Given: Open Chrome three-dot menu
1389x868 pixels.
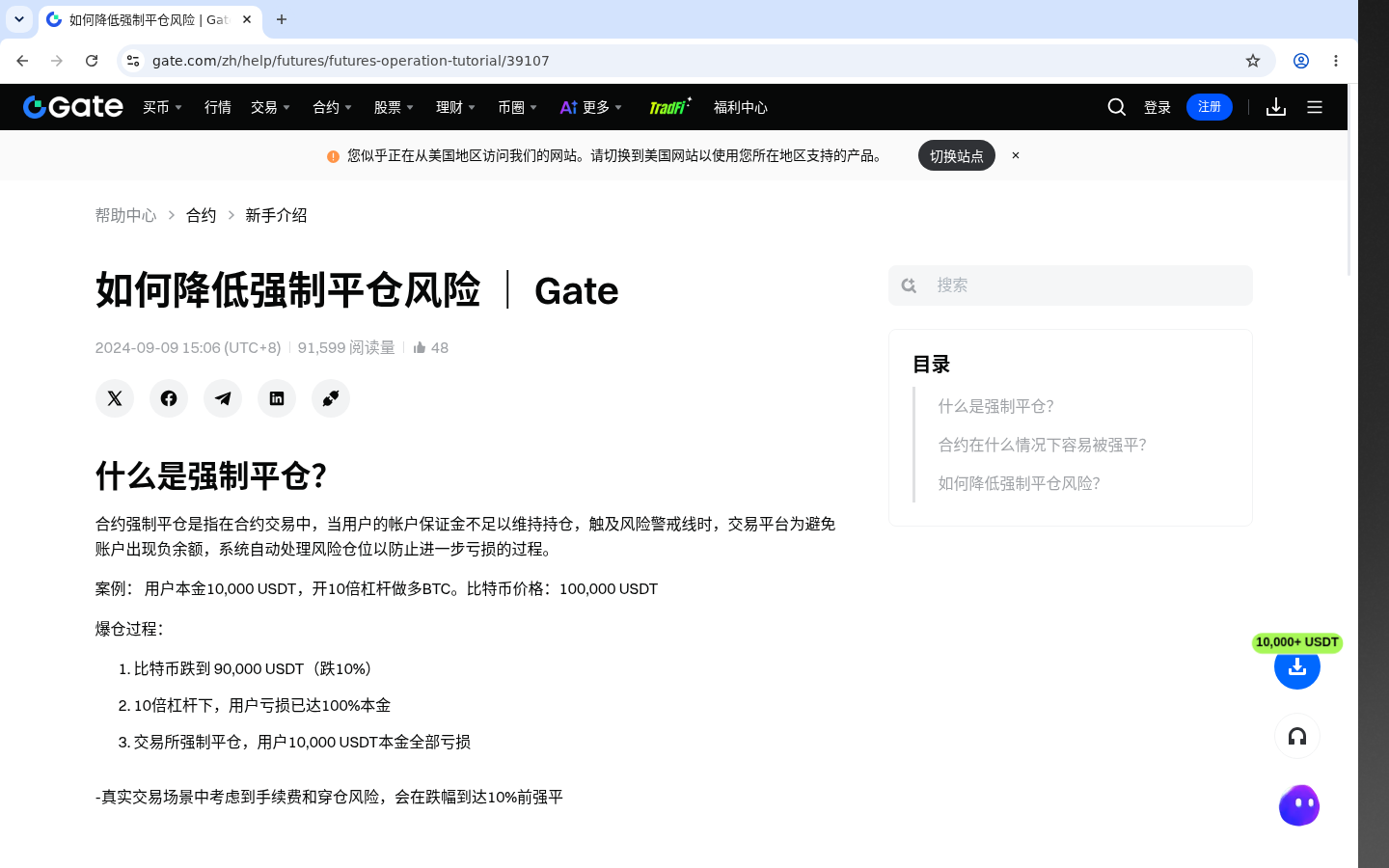Looking at the screenshot, I should point(1336,61).
